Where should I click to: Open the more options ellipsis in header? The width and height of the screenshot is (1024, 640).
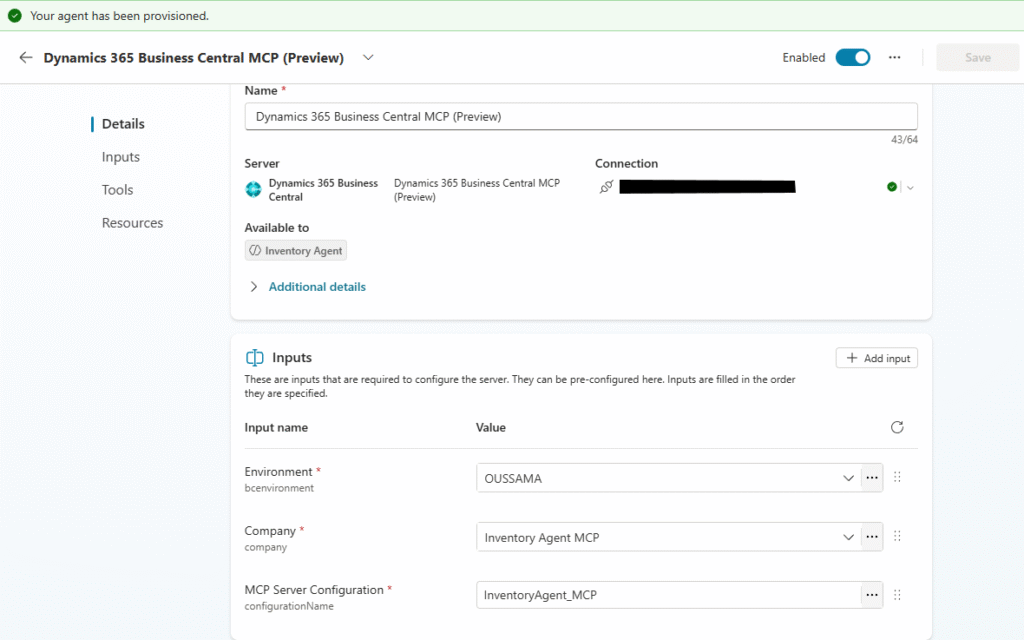point(895,58)
